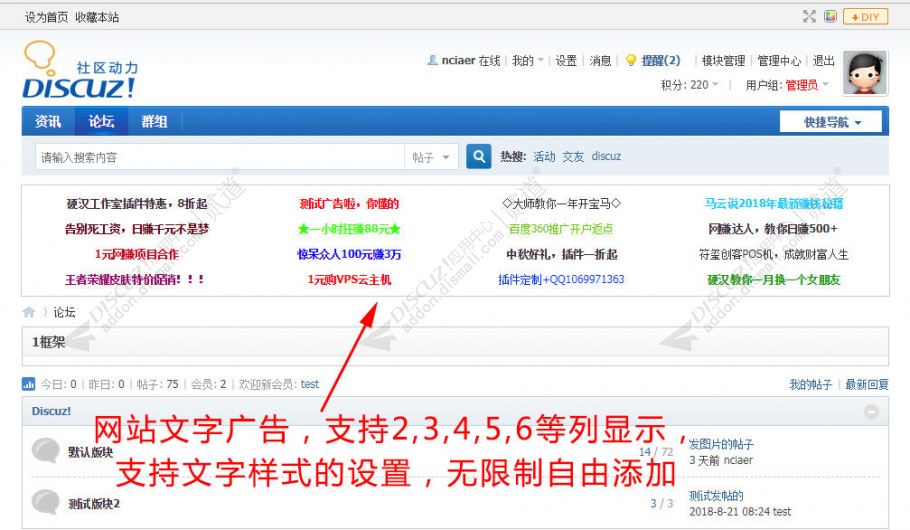Image resolution: width=910 pixels, height=530 pixels.
Task: Open ad 中秋好礼，插件一折起
Action: tap(561, 254)
